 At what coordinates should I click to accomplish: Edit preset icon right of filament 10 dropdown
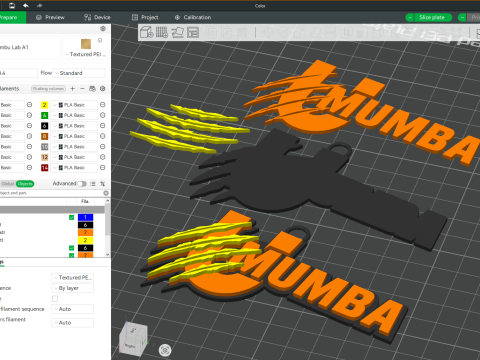point(103,147)
